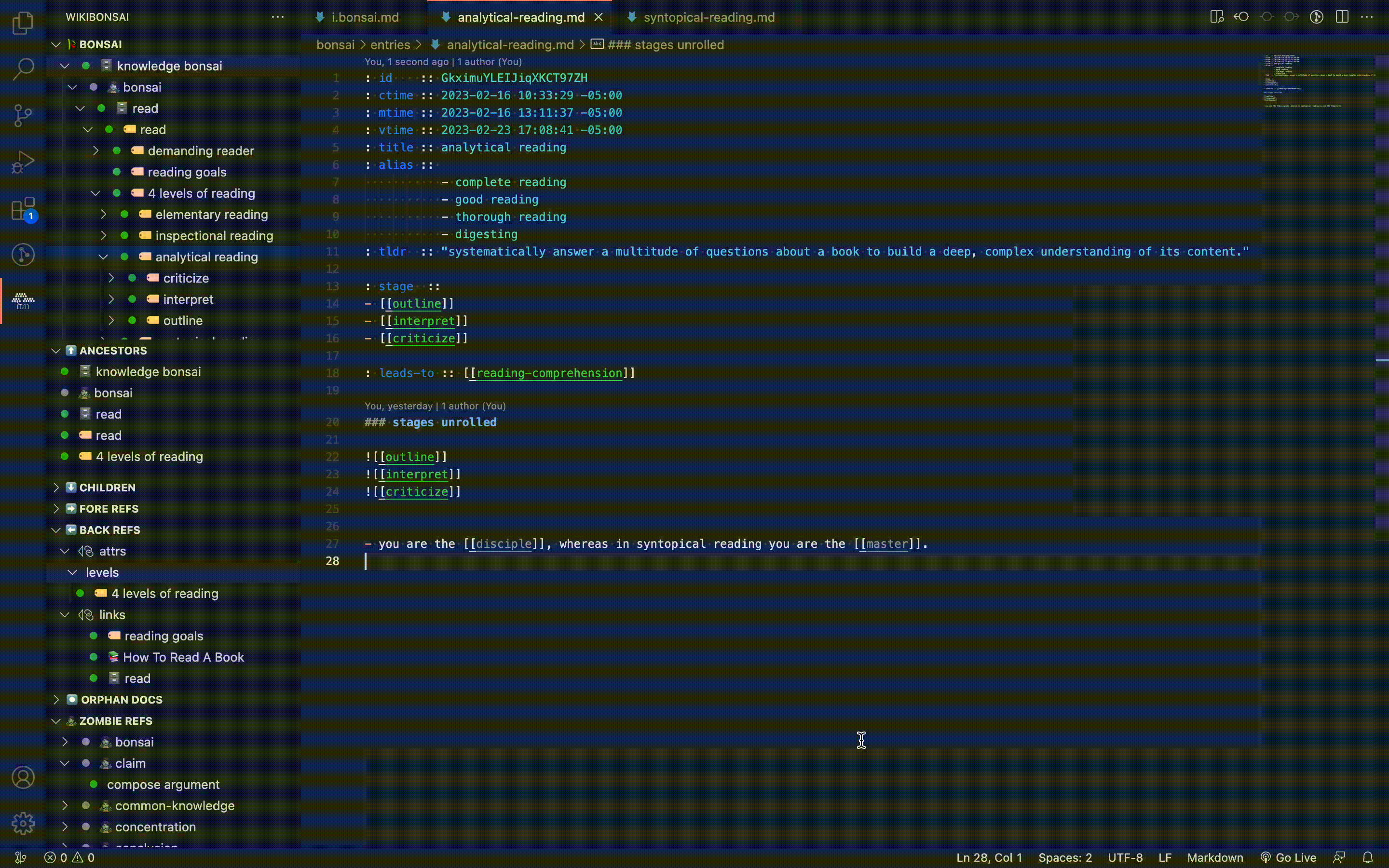
Task: Follow the master wikilink
Action: click(x=887, y=543)
